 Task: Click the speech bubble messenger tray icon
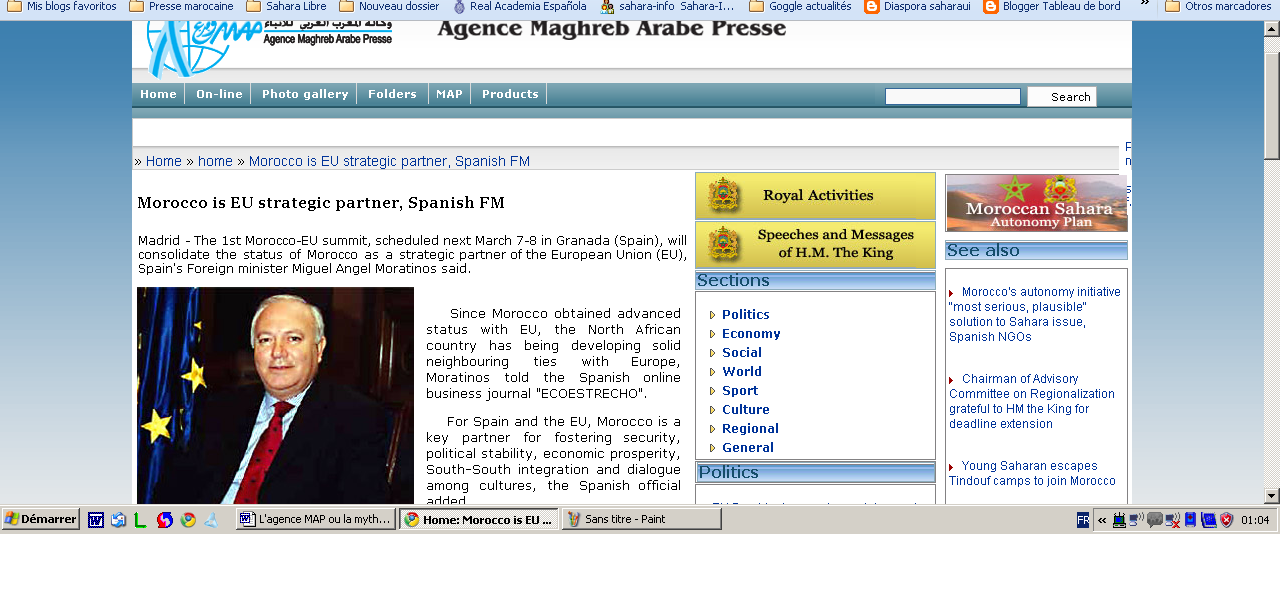click(x=1155, y=520)
